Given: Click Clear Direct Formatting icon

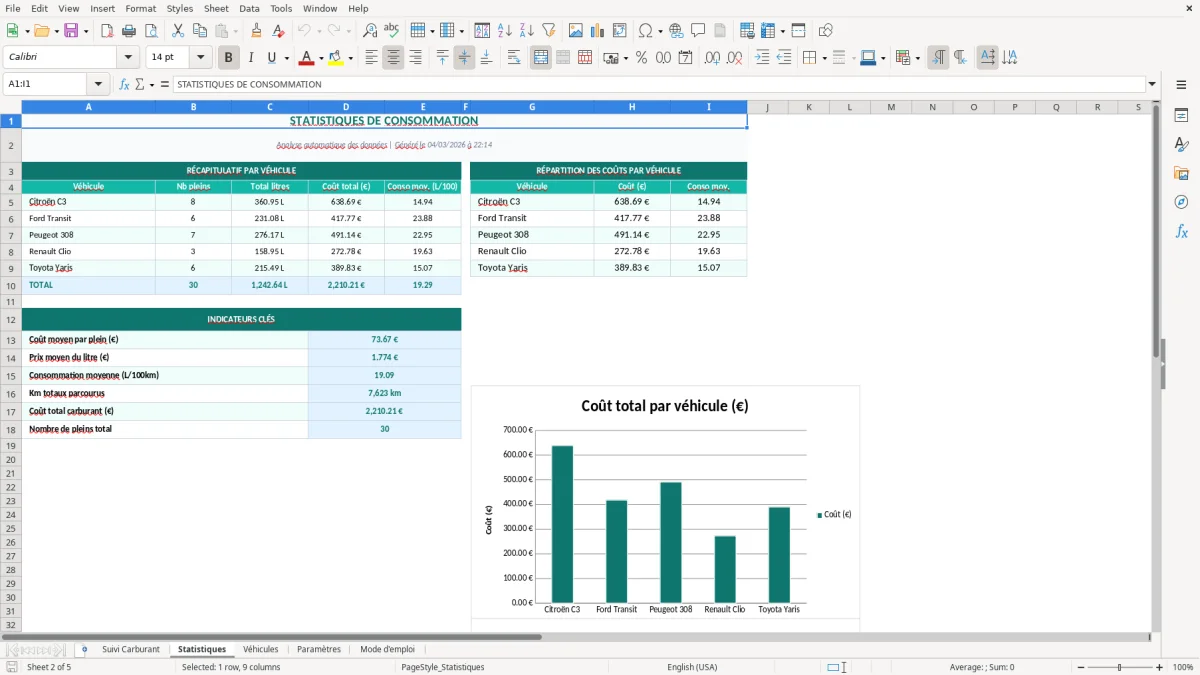Looking at the screenshot, I should coord(278,31).
